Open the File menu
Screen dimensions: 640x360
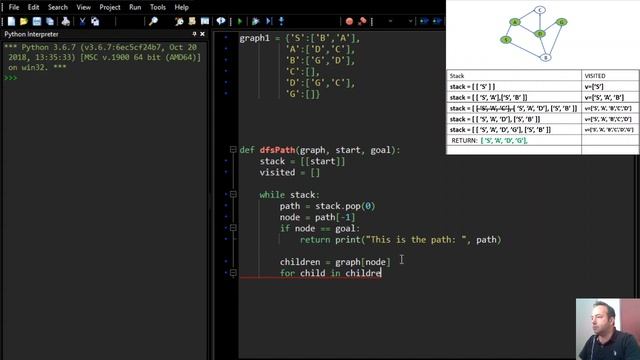click(14, 7)
